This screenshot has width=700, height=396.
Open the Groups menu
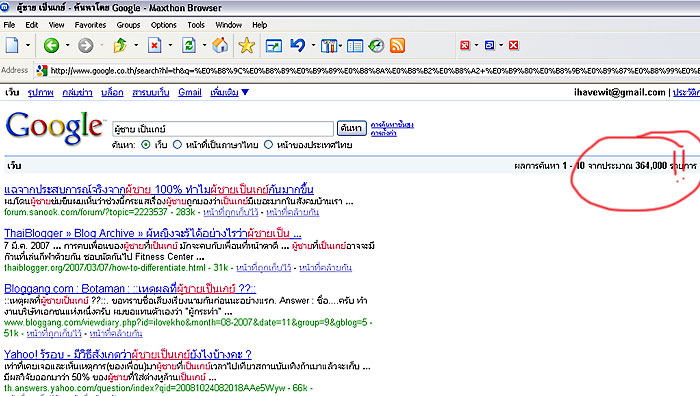[x=128, y=25]
